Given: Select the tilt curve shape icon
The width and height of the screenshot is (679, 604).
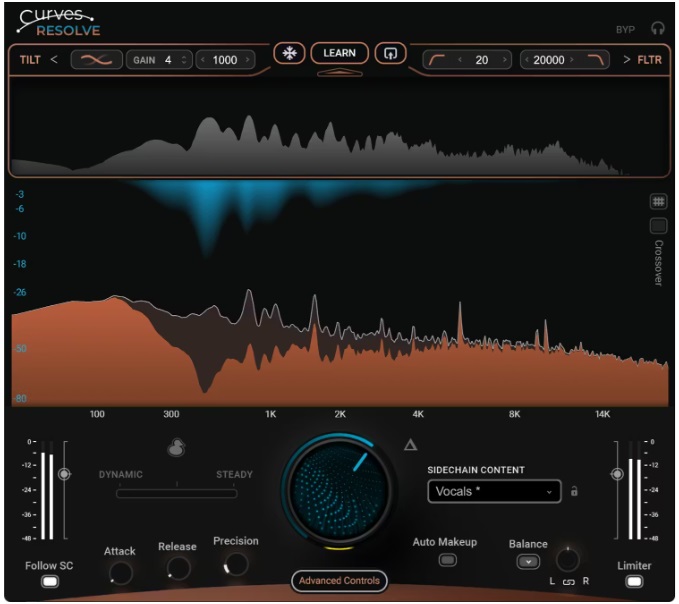Looking at the screenshot, I should tap(97, 60).
